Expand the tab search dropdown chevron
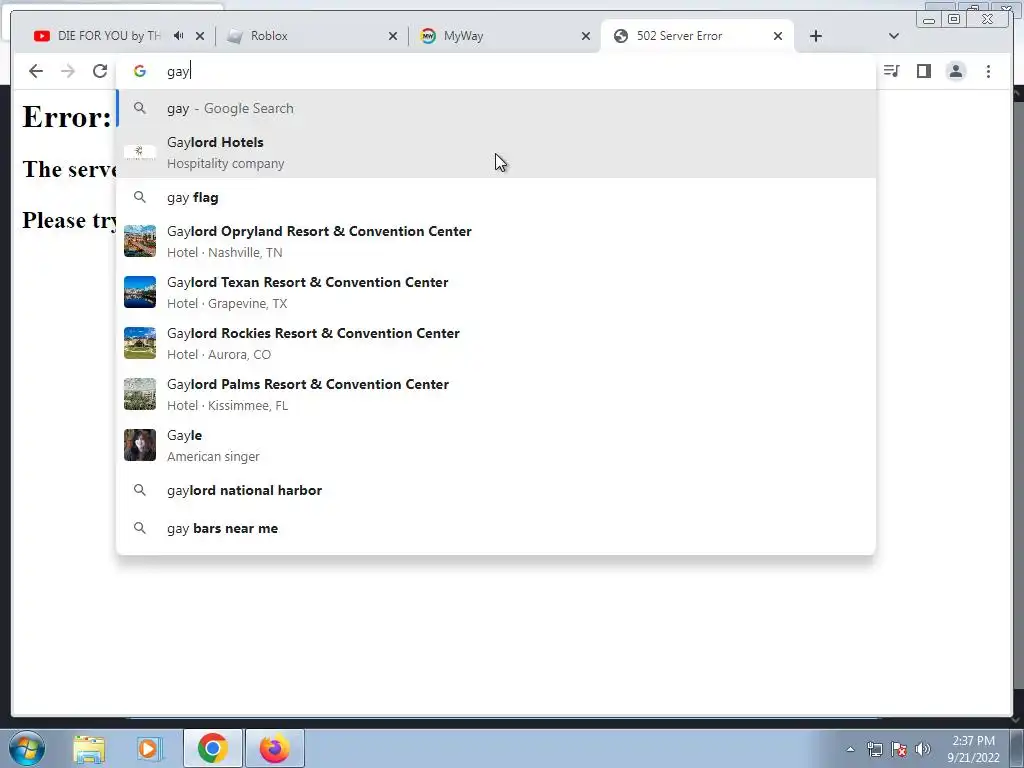This screenshot has height=768, width=1024. (894, 36)
